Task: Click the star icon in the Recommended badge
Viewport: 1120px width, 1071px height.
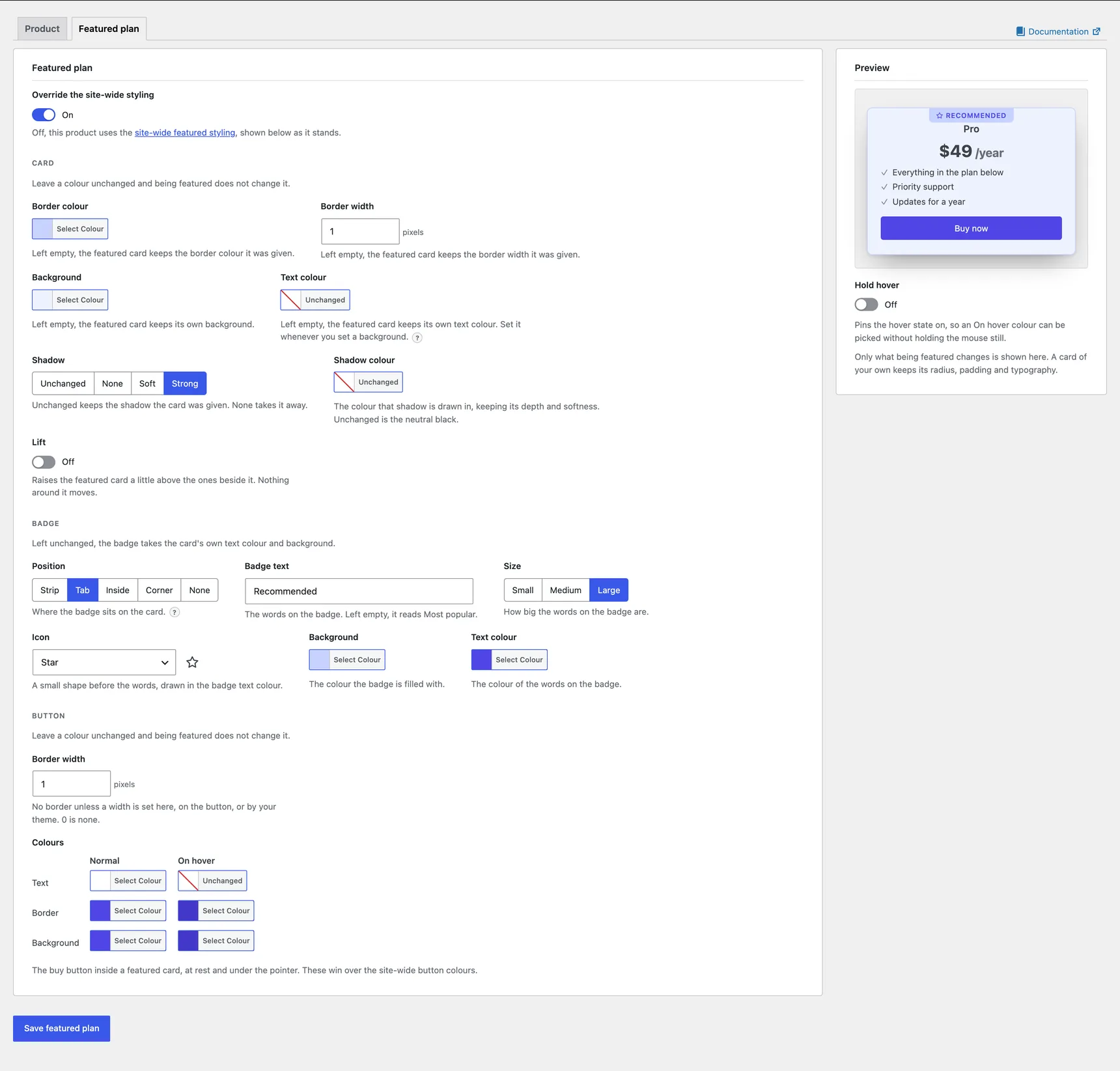Action: tap(940, 116)
